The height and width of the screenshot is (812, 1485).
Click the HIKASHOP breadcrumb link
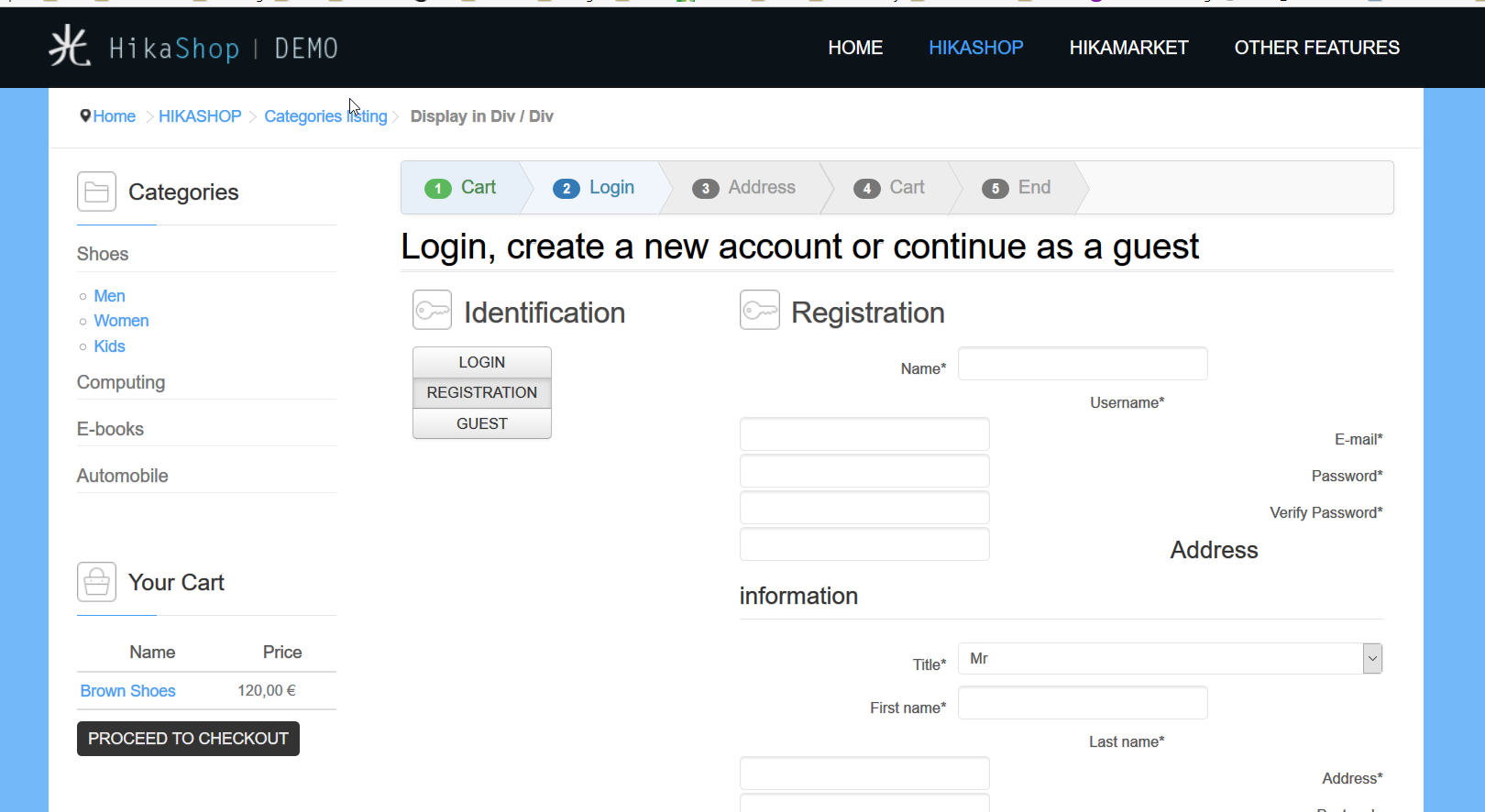(x=200, y=116)
